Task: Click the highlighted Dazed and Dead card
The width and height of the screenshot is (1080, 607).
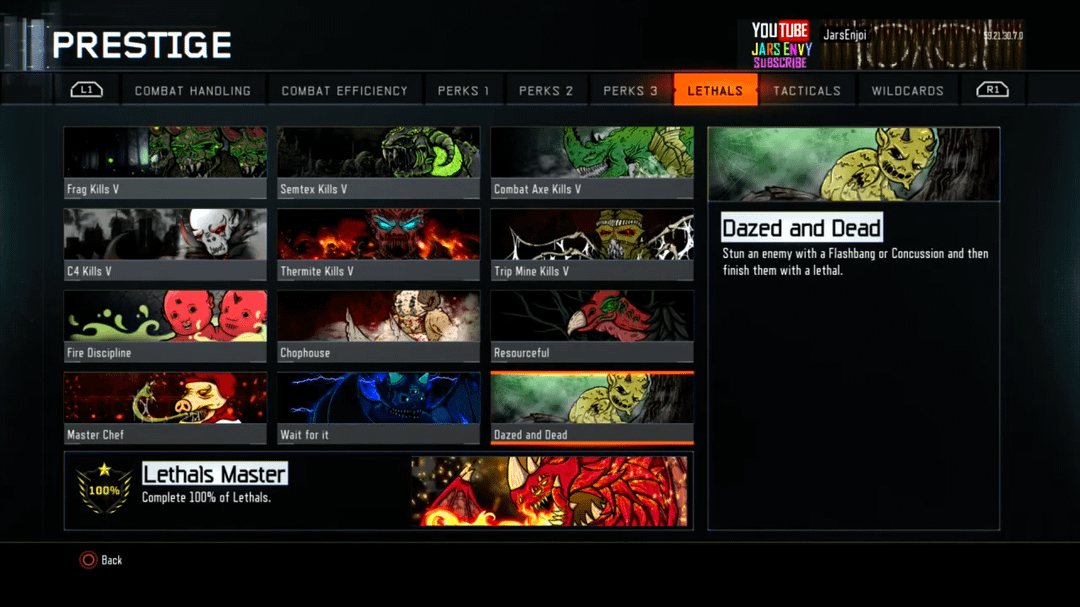Action: coord(592,408)
